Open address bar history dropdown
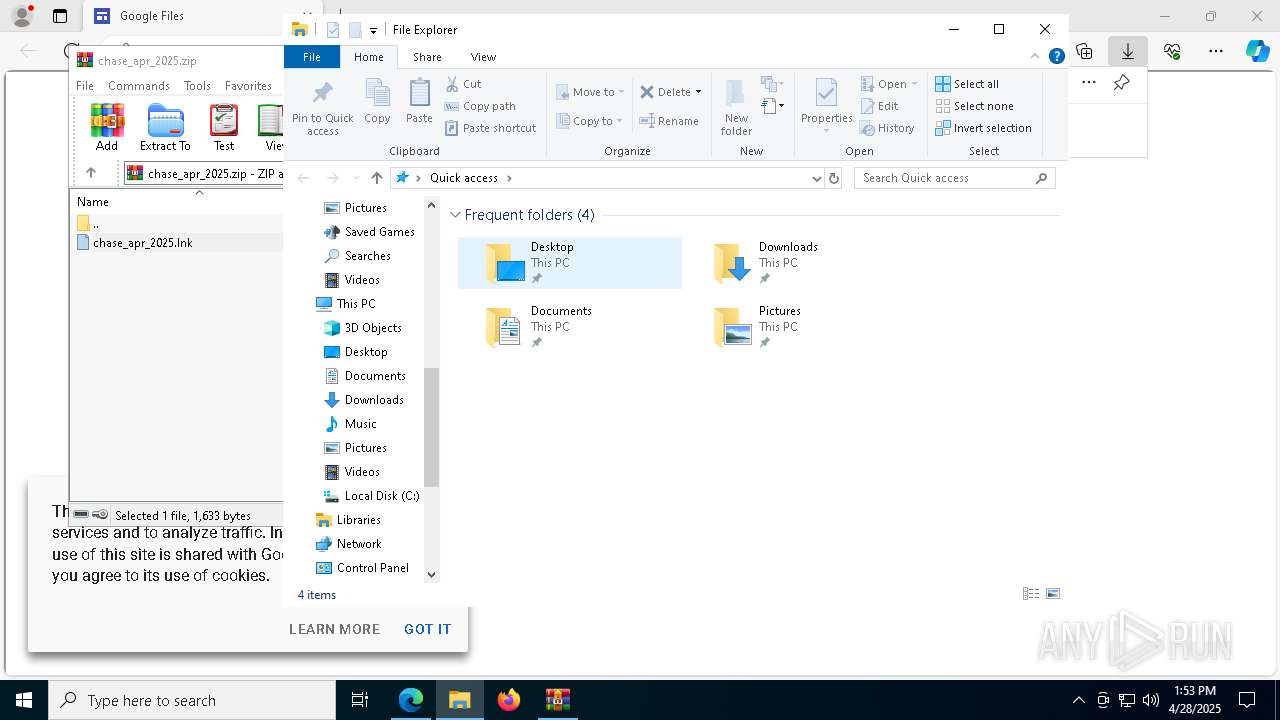 pyautogui.click(x=817, y=178)
